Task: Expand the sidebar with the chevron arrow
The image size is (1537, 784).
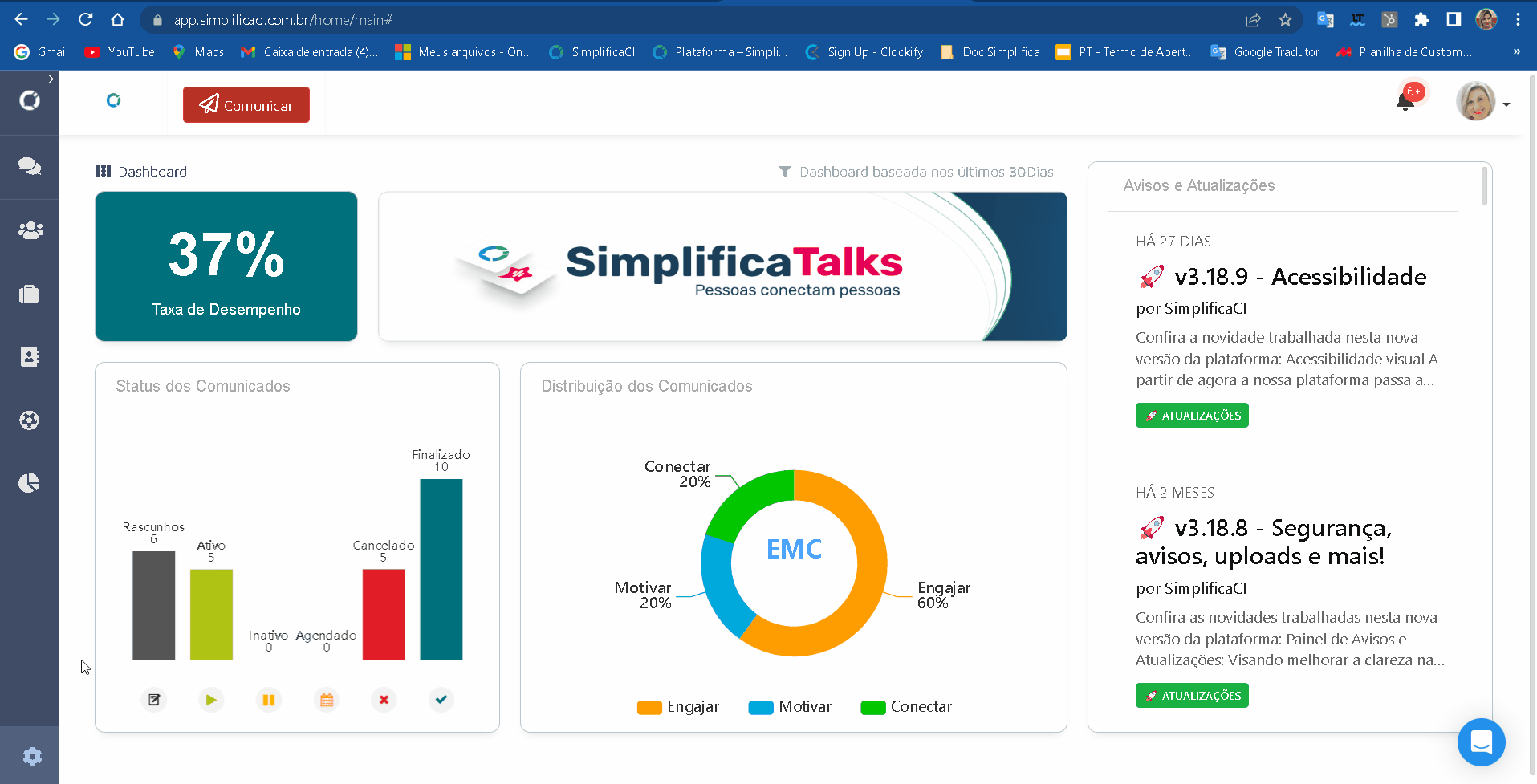Action: click(51, 79)
